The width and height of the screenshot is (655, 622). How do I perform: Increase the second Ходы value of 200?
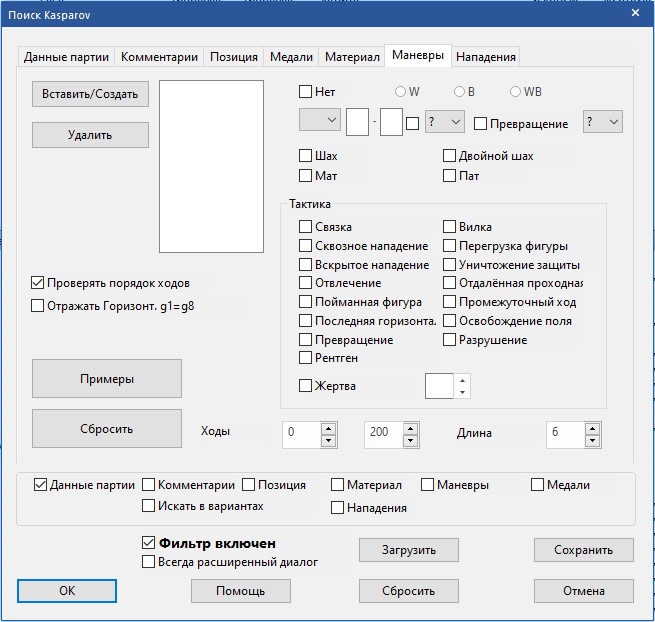click(x=410, y=427)
